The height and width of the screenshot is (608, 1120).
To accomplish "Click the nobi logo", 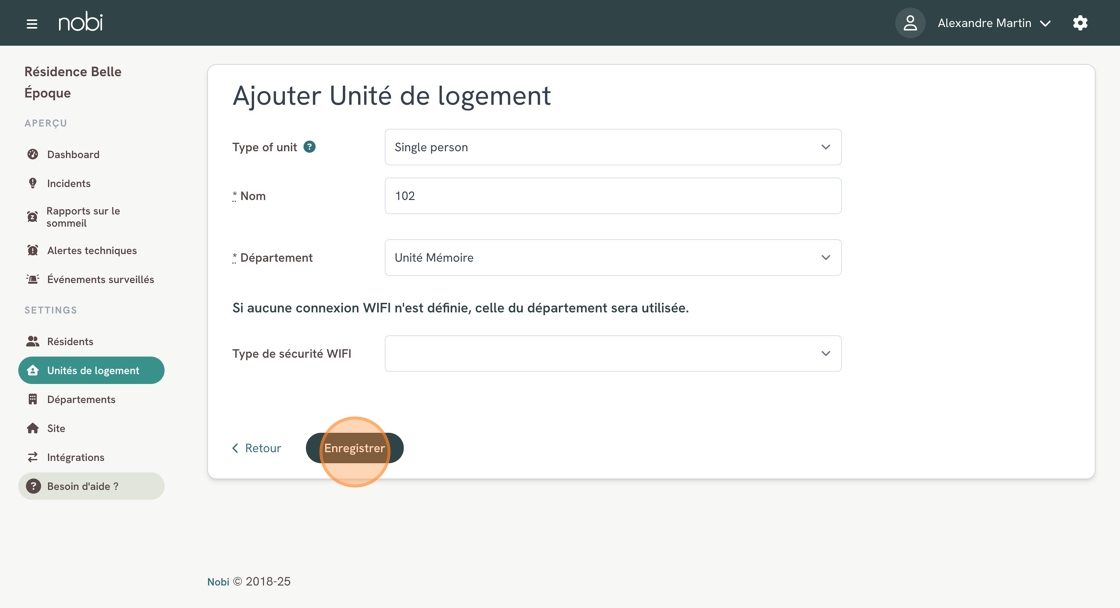I will click(x=80, y=23).
